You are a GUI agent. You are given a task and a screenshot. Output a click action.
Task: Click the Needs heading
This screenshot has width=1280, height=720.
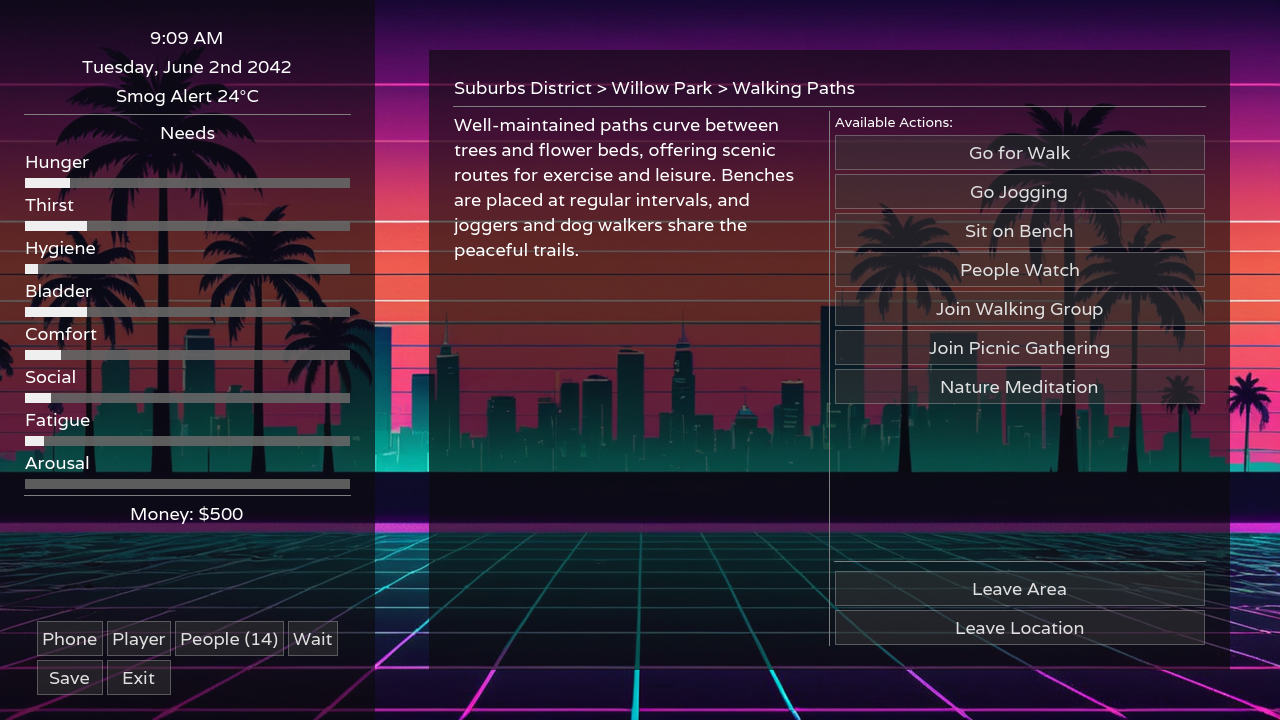pyautogui.click(x=187, y=133)
